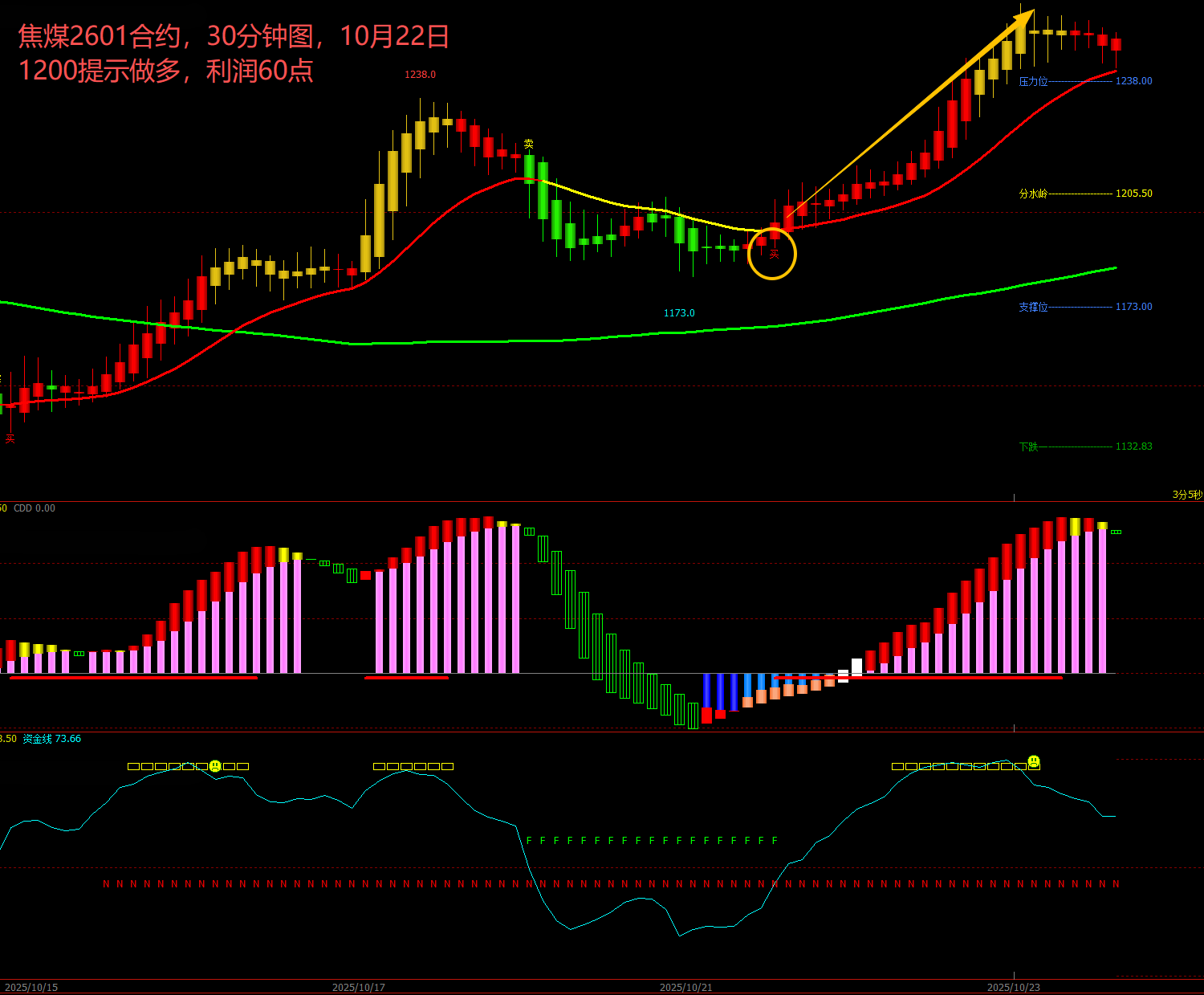Click the 2025/10/23 date on the time axis
1204x995 pixels.
point(1013,987)
